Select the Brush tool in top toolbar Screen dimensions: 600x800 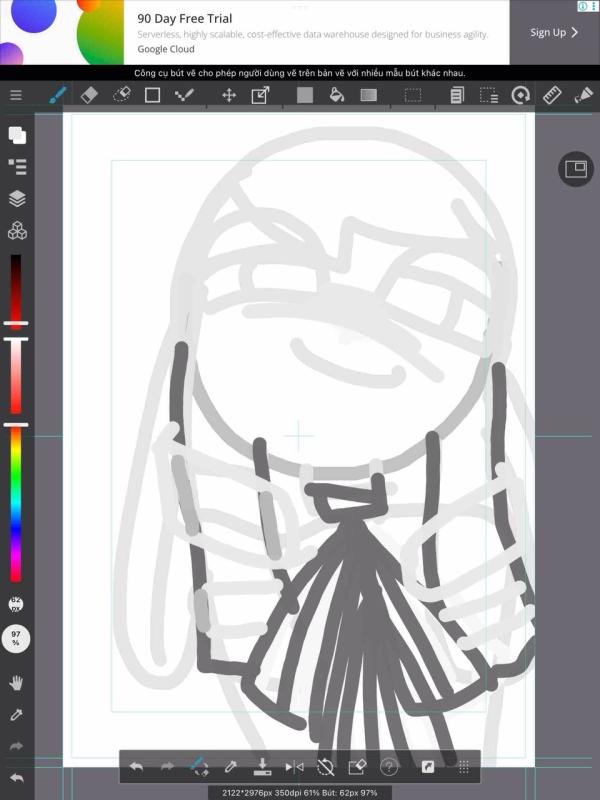coord(58,95)
